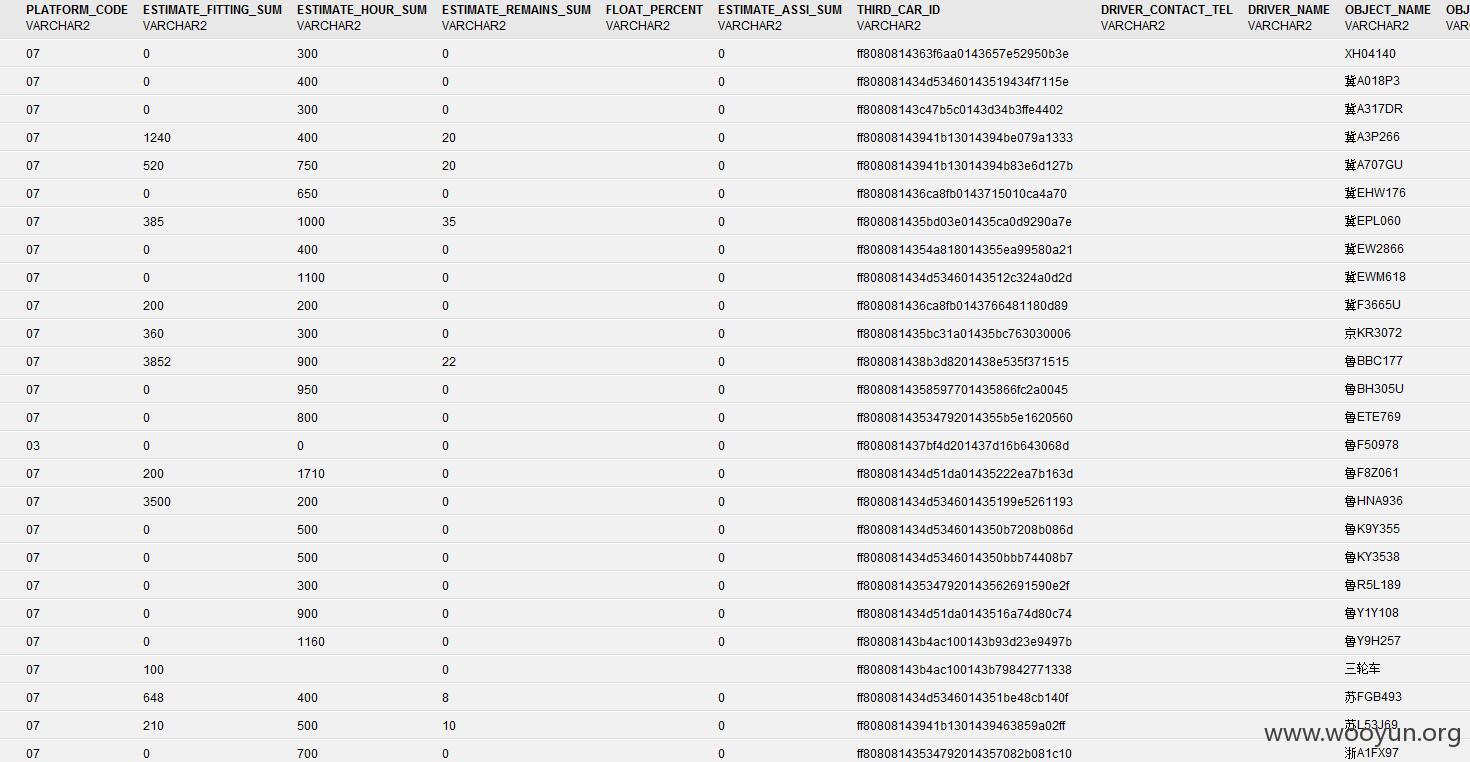Viewport: 1470px width, 762px height.
Task: Click car ID ff8080814363f6aa0143657e52950b3e
Action: 963,54
